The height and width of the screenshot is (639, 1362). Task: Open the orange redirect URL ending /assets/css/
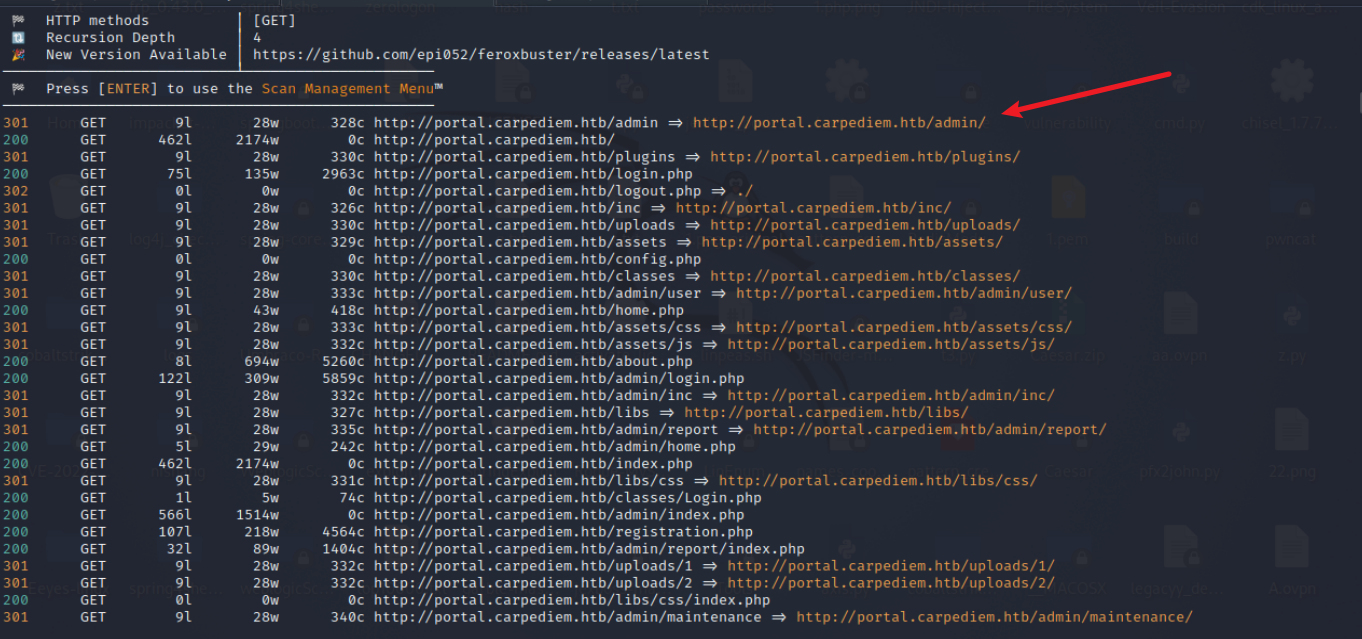tap(904, 326)
